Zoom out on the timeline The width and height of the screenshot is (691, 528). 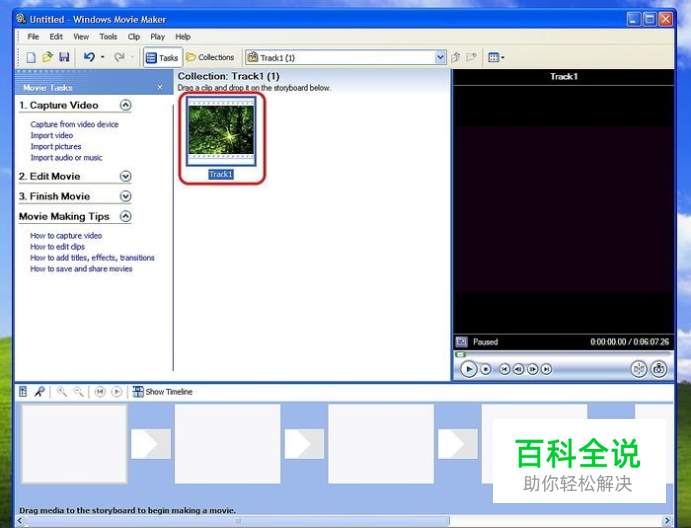(x=78, y=391)
